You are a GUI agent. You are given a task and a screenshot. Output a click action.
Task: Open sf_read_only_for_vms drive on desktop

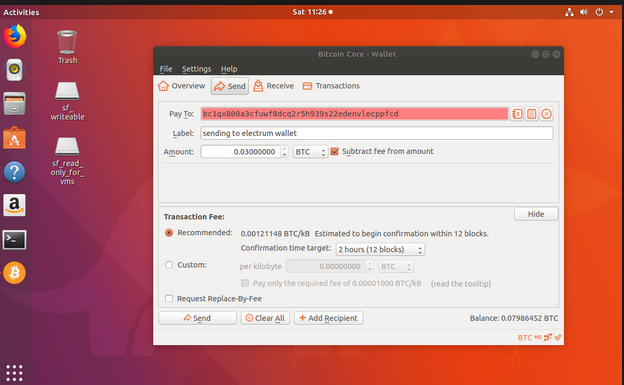[x=67, y=161]
